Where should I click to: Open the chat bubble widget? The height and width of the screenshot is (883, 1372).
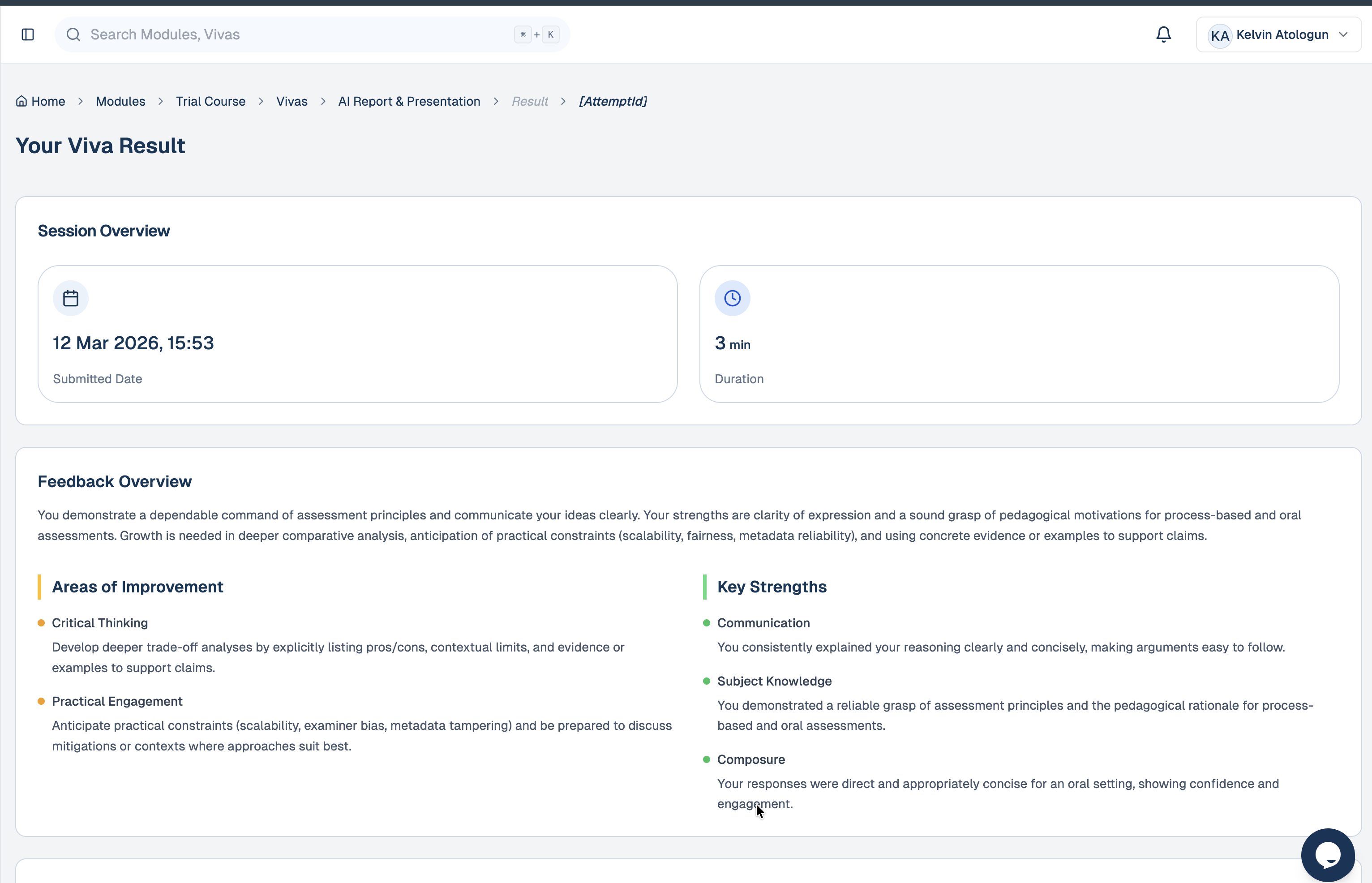(x=1327, y=855)
